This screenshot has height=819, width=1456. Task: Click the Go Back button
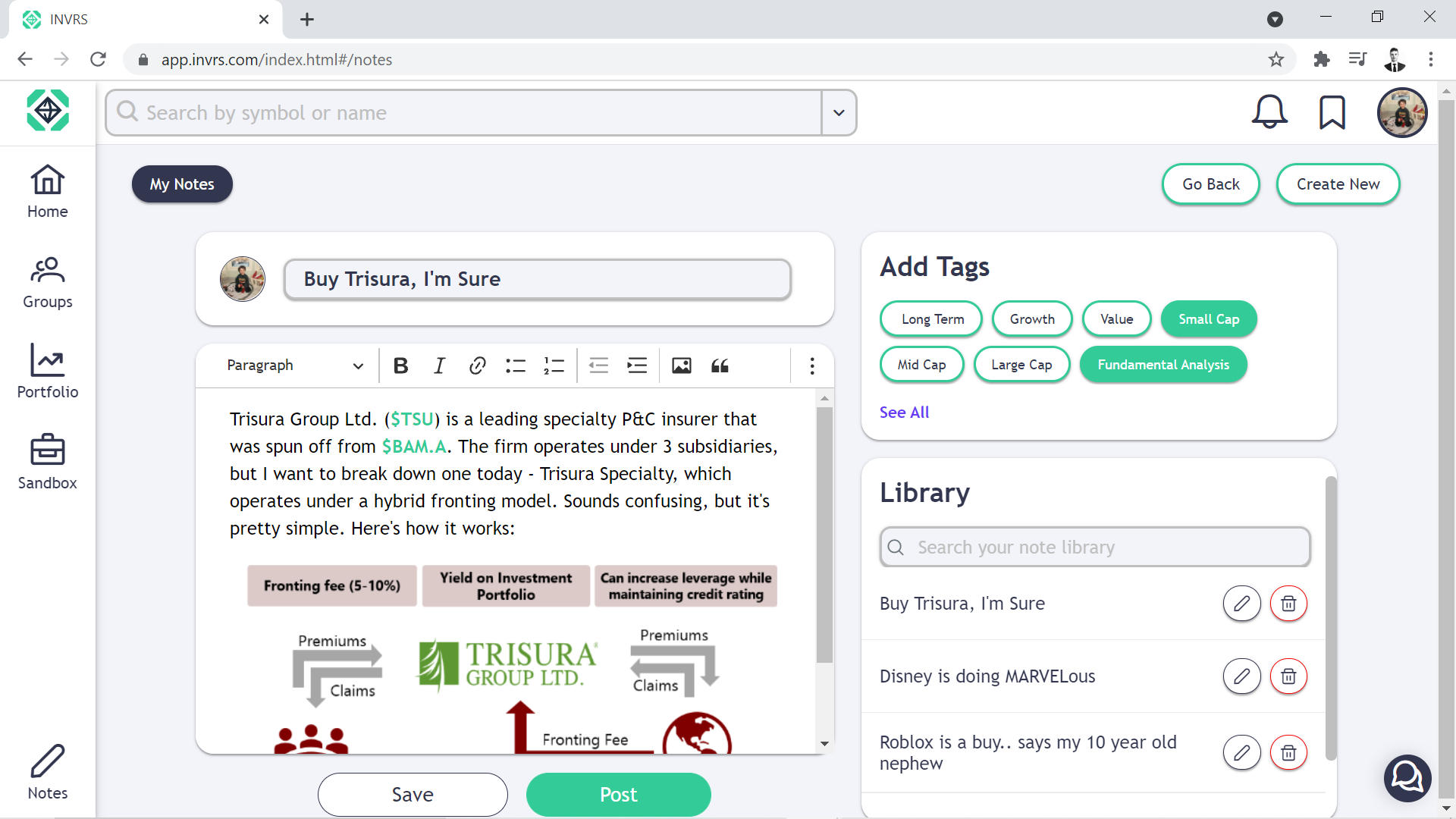1211,184
